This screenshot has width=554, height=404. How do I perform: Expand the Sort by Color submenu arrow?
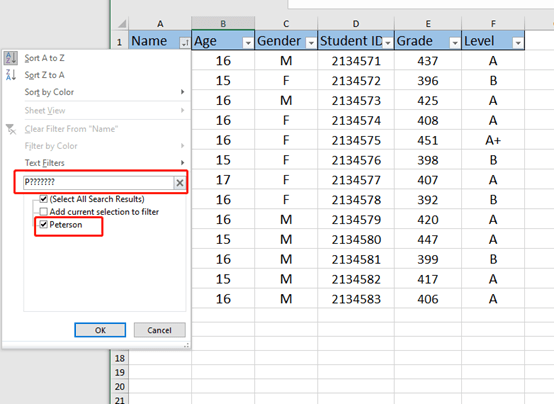tap(182, 92)
